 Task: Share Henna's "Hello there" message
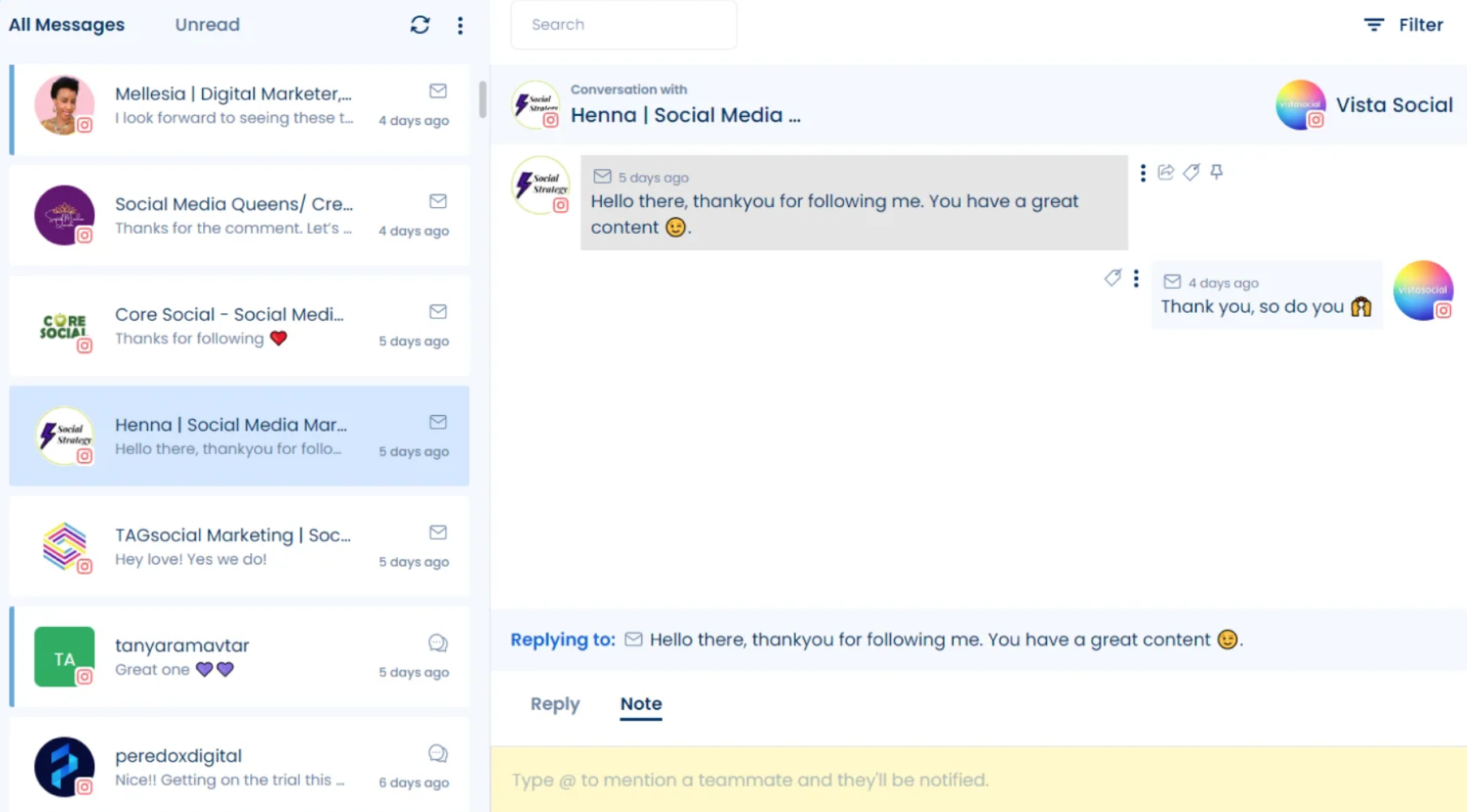pos(1166,172)
